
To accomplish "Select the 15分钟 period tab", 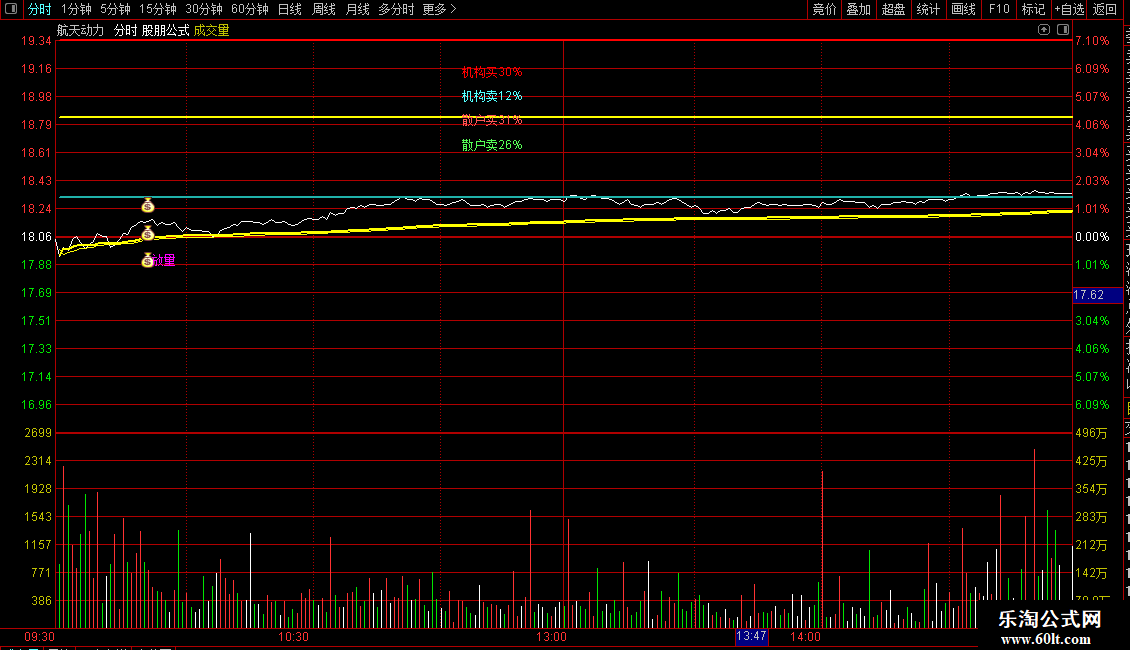I will [158, 9].
